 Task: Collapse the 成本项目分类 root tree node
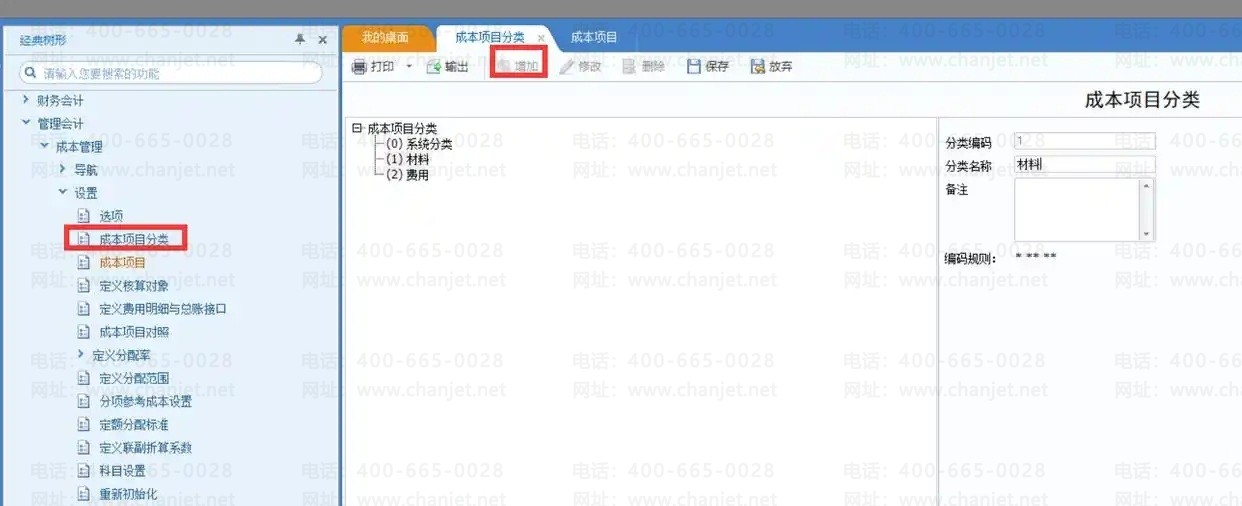point(357,128)
